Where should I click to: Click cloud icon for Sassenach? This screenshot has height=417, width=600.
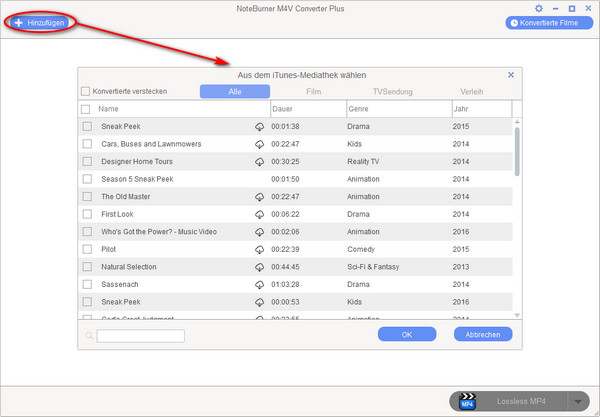(259, 285)
